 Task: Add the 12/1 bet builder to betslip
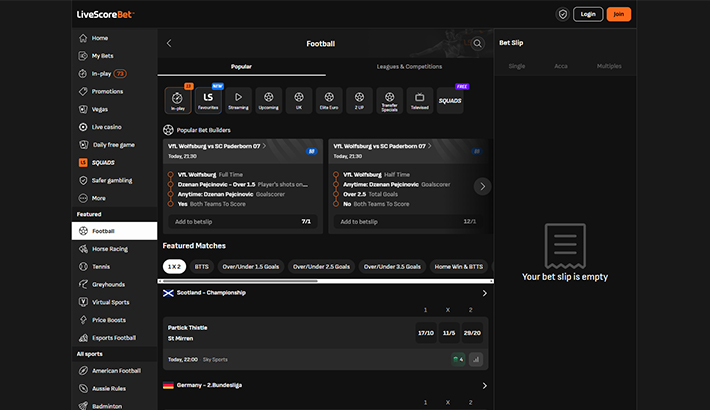pos(408,222)
